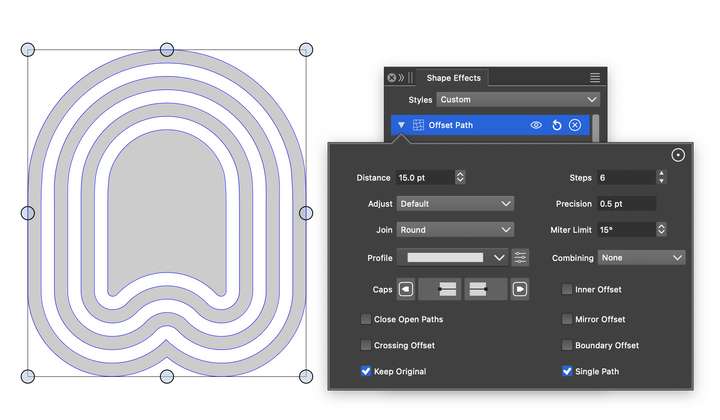This screenshot has height=420, width=720.
Task: Open the Combining None dropdown
Action: (641, 258)
